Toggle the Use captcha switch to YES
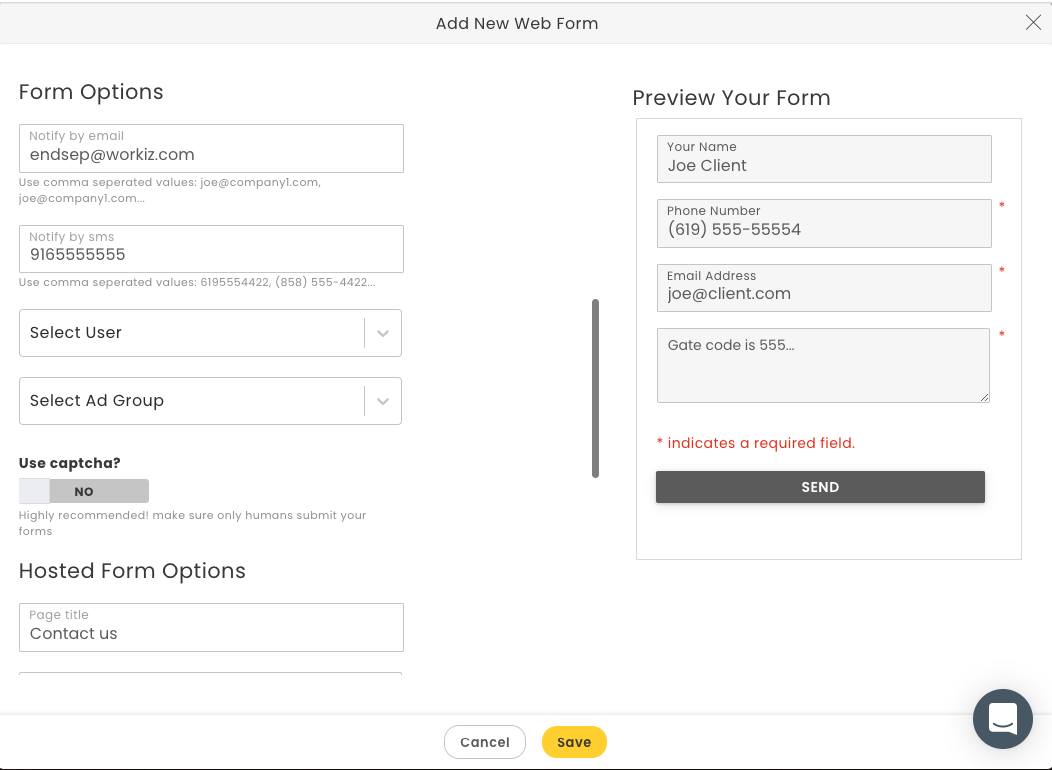 coord(84,491)
